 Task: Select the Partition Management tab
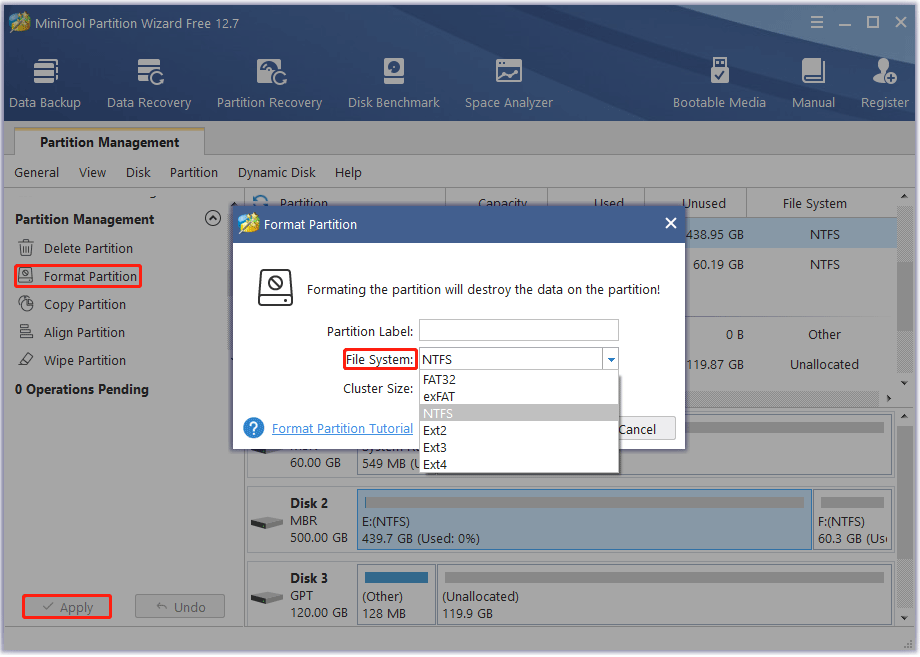coord(110,142)
